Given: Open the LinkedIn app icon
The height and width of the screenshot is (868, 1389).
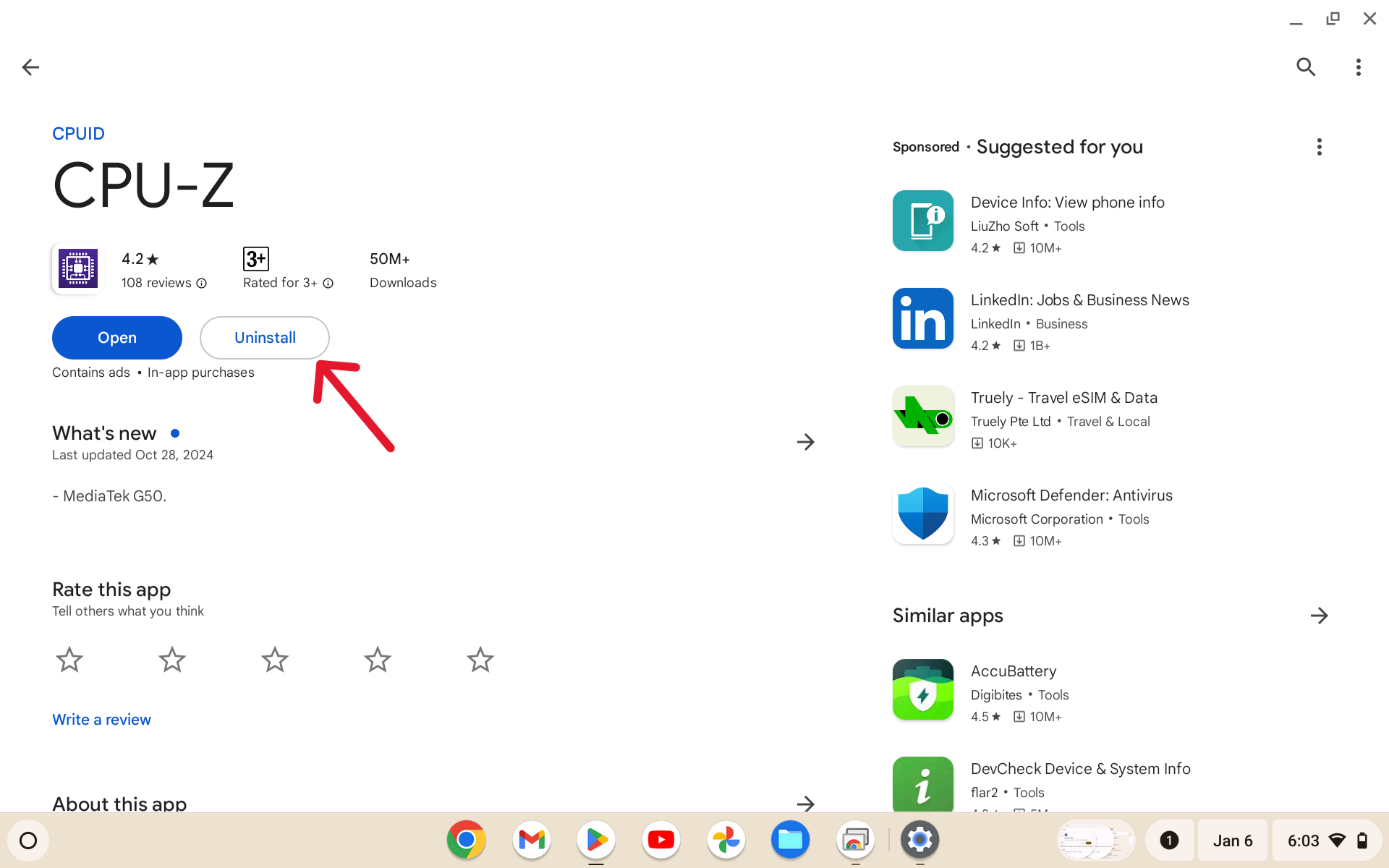Looking at the screenshot, I should click(x=923, y=318).
